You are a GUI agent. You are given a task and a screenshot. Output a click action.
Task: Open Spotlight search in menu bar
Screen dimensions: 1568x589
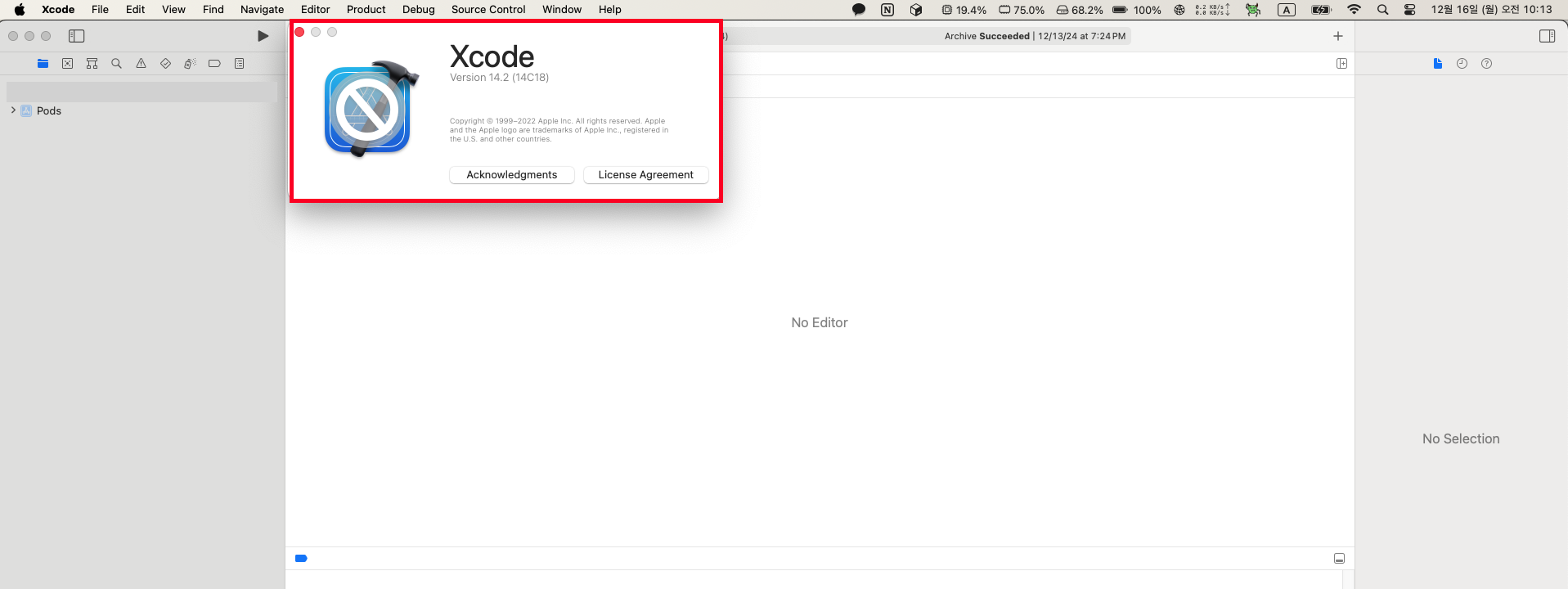click(1382, 10)
